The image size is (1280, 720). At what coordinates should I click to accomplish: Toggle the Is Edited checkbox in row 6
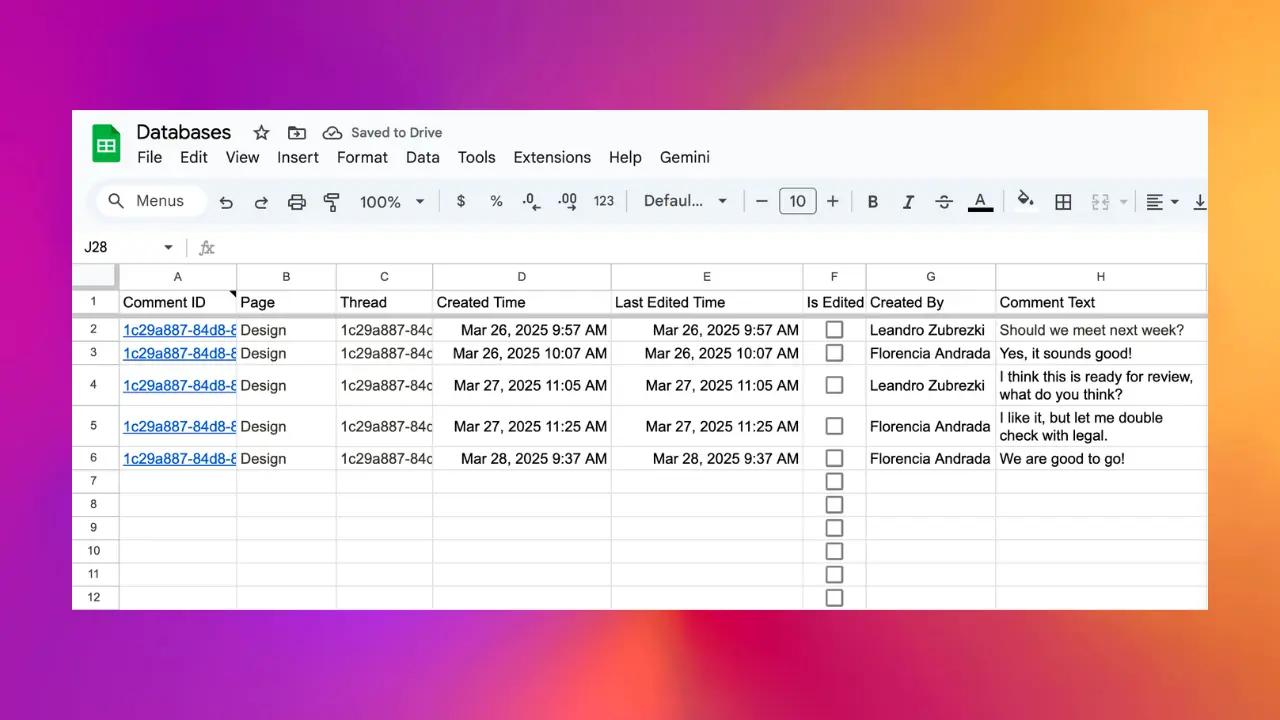coord(834,459)
